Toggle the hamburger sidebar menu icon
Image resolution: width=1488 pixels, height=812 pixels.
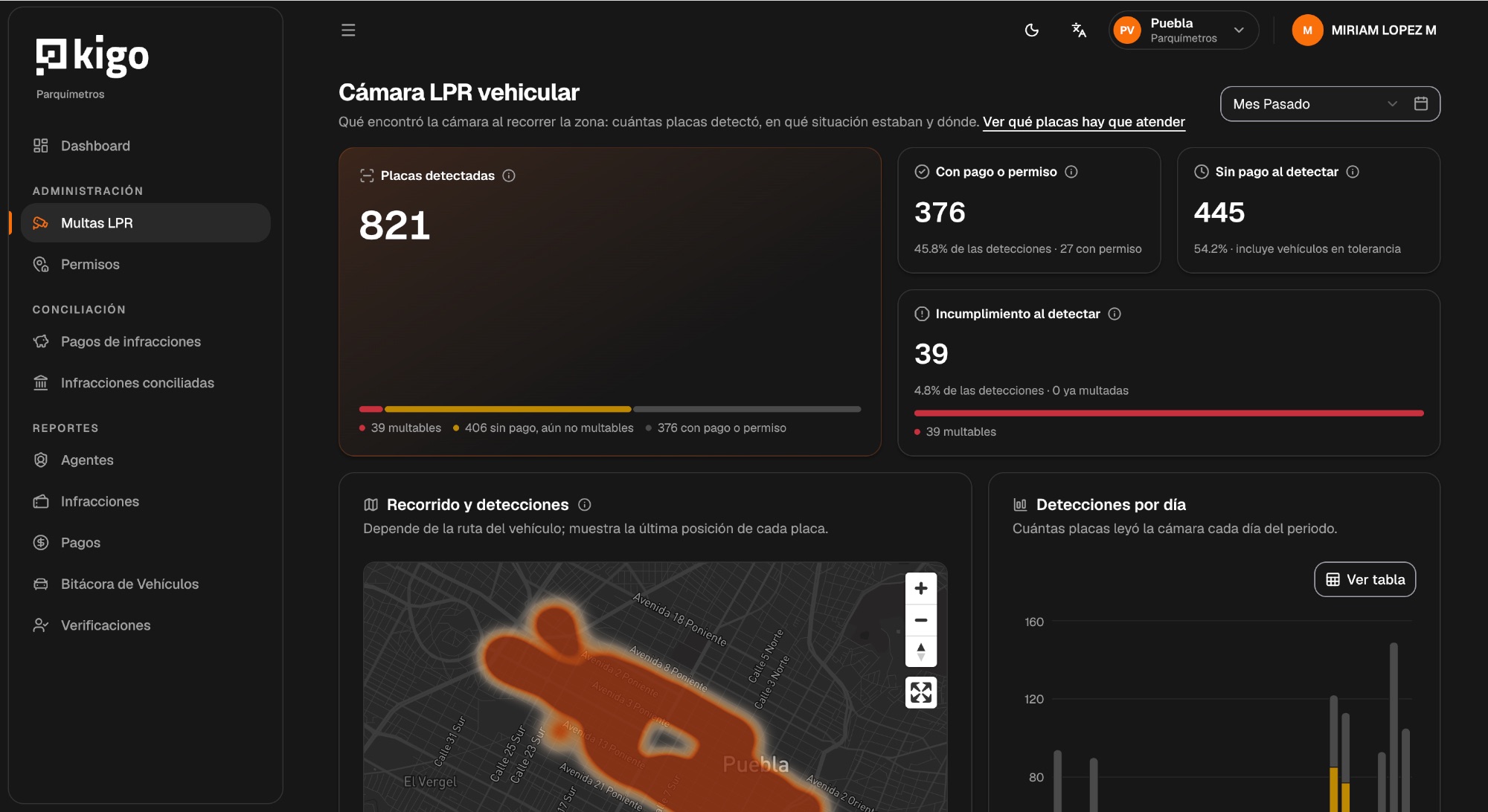pyautogui.click(x=348, y=30)
